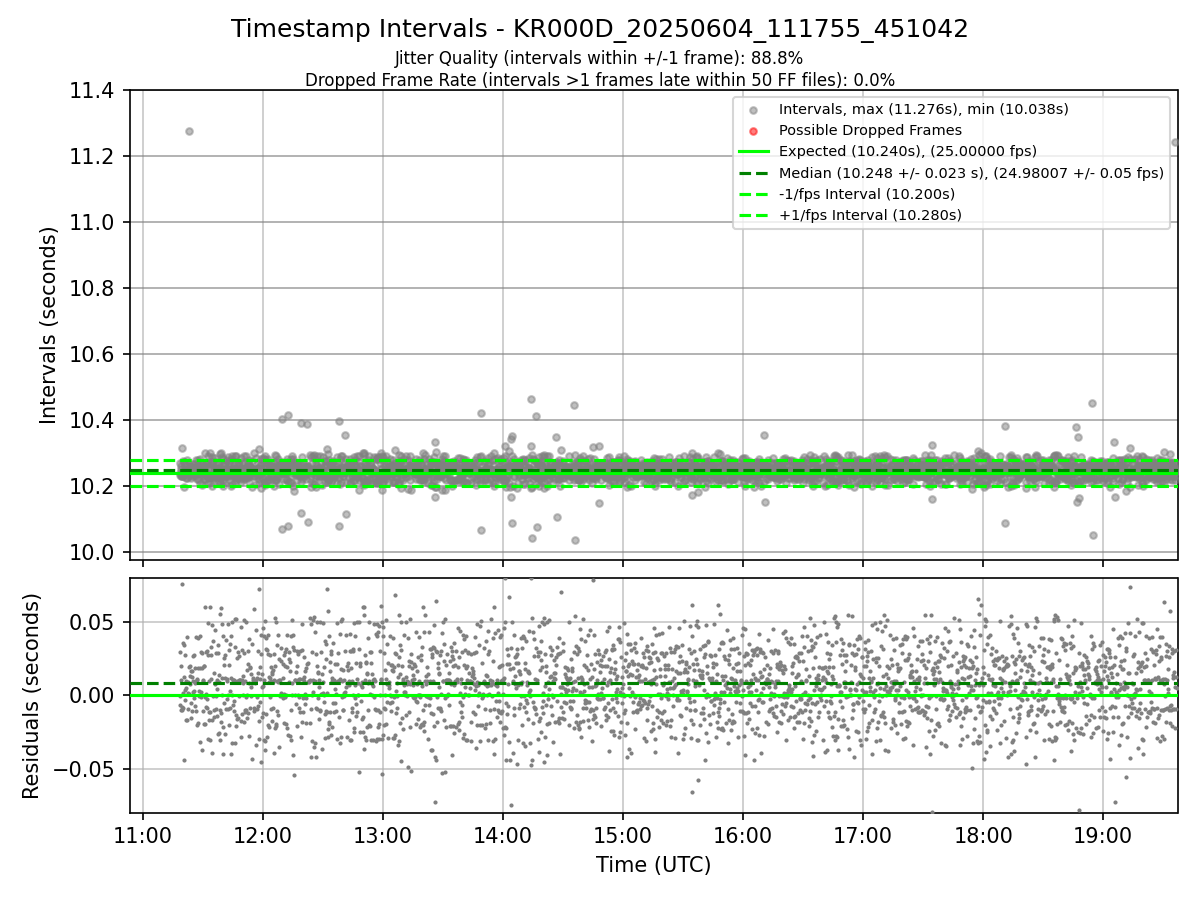
Task: Click the 19:00 time tick label
Action: [x=1103, y=836]
